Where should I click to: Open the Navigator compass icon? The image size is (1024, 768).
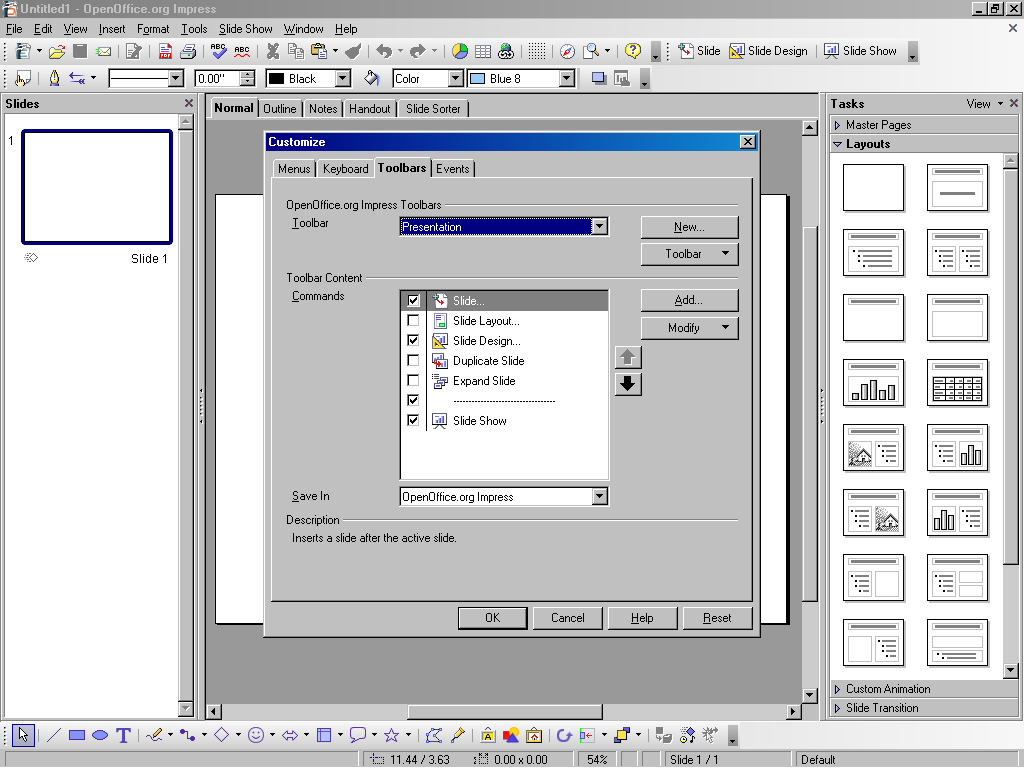pos(568,51)
